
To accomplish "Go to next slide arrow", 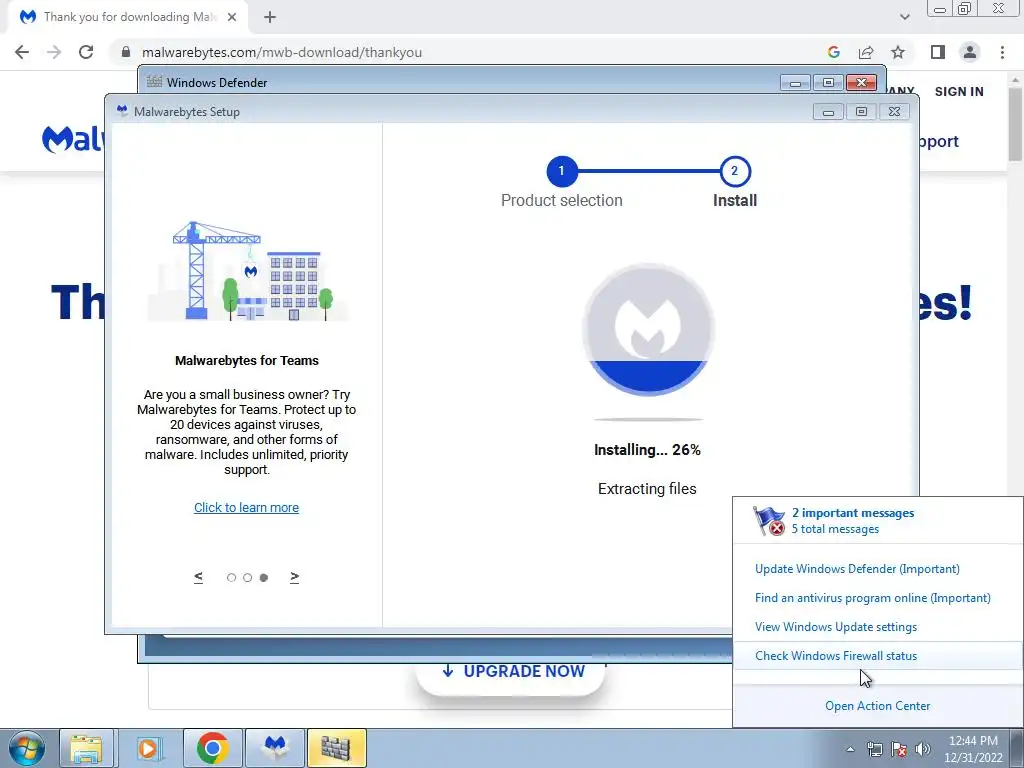I will click(295, 577).
